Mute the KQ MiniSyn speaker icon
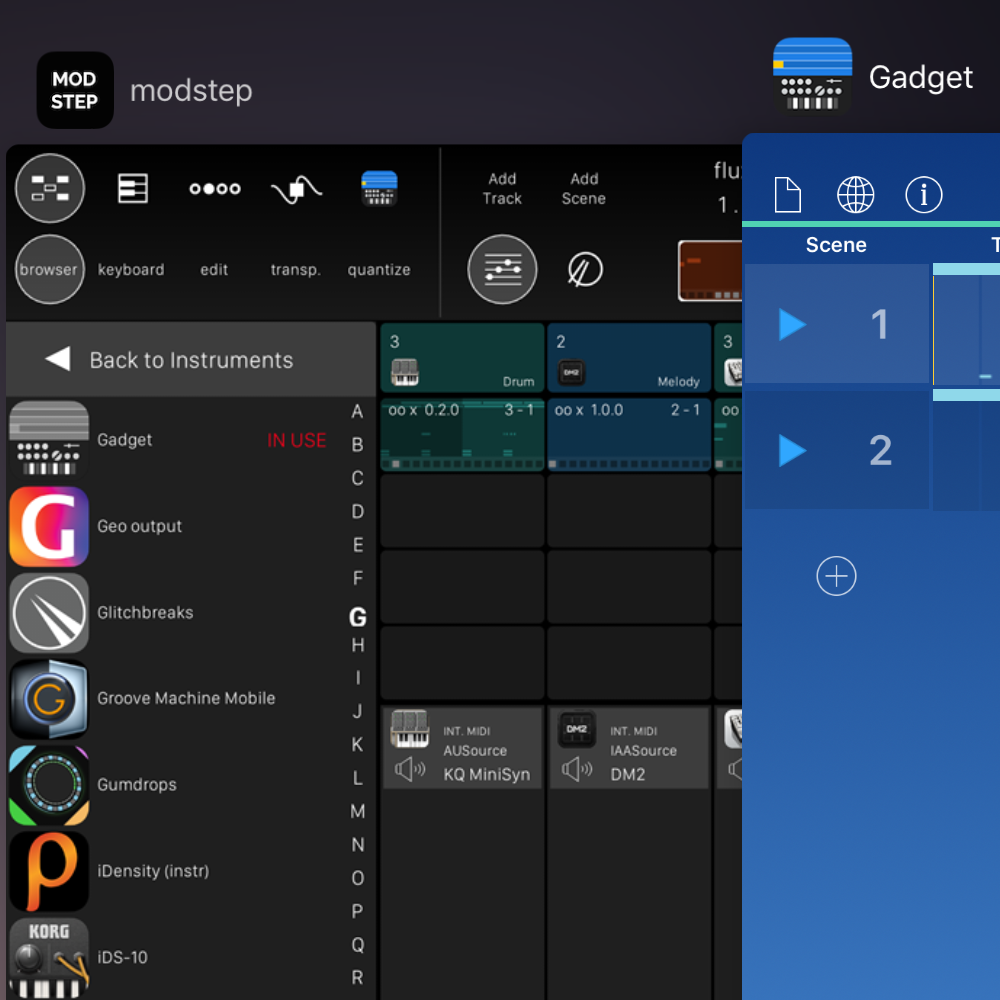Image resolution: width=1000 pixels, height=1000 pixels. pos(410,770)
